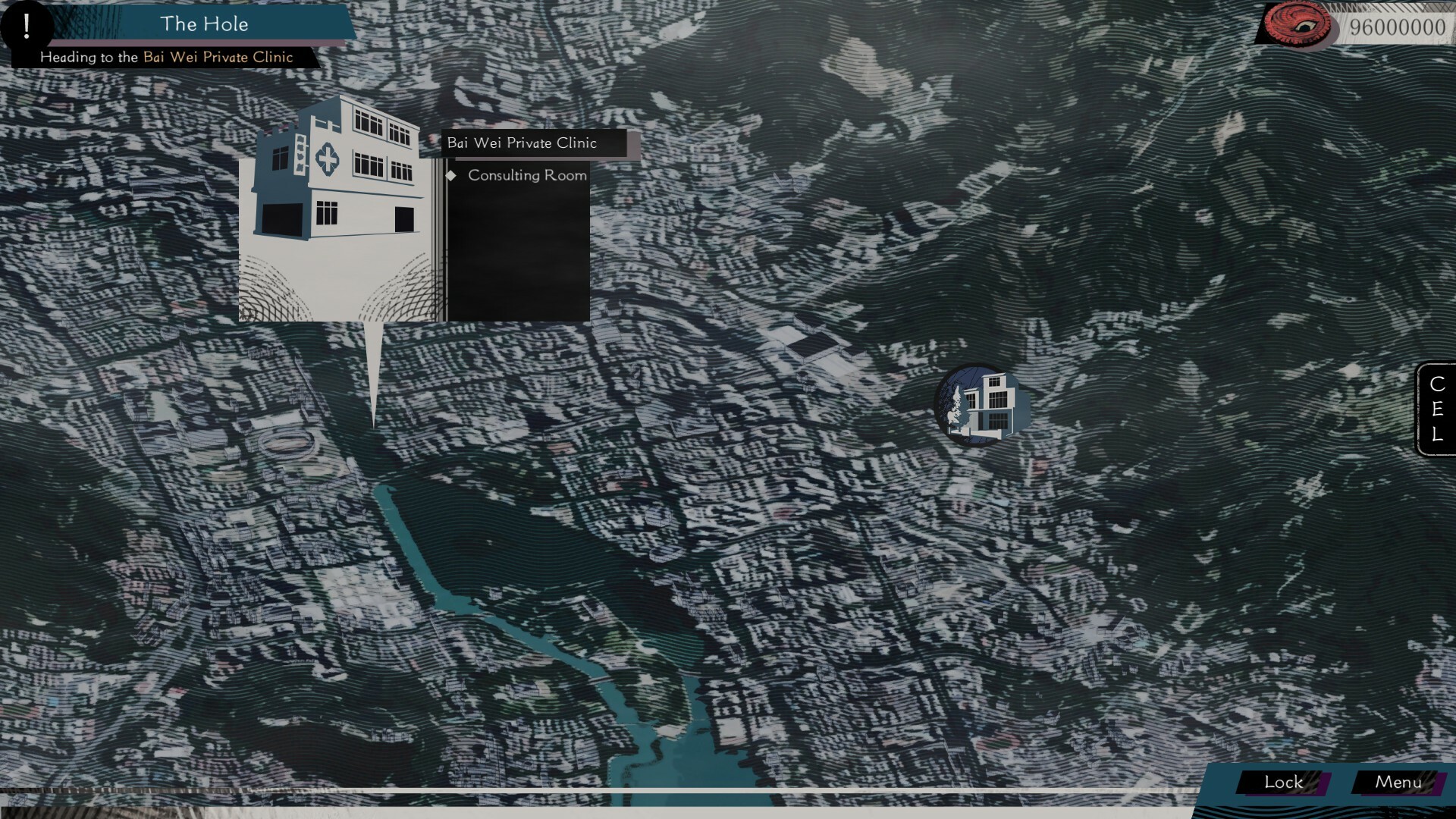
Task: Select the Consulting Room destination
Action: point(528,175)
